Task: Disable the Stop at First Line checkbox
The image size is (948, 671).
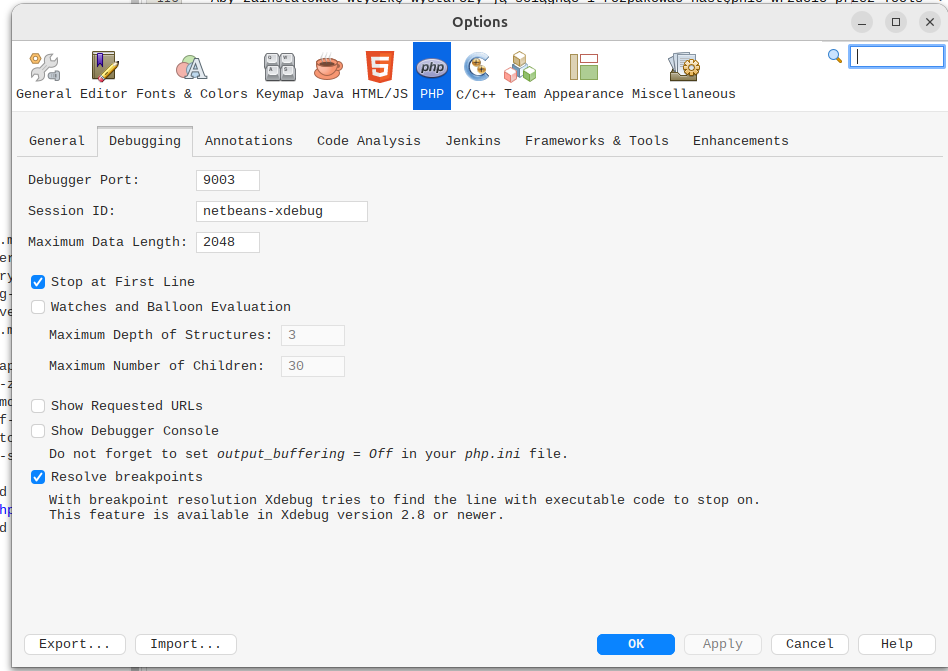Action: [38, 282]
